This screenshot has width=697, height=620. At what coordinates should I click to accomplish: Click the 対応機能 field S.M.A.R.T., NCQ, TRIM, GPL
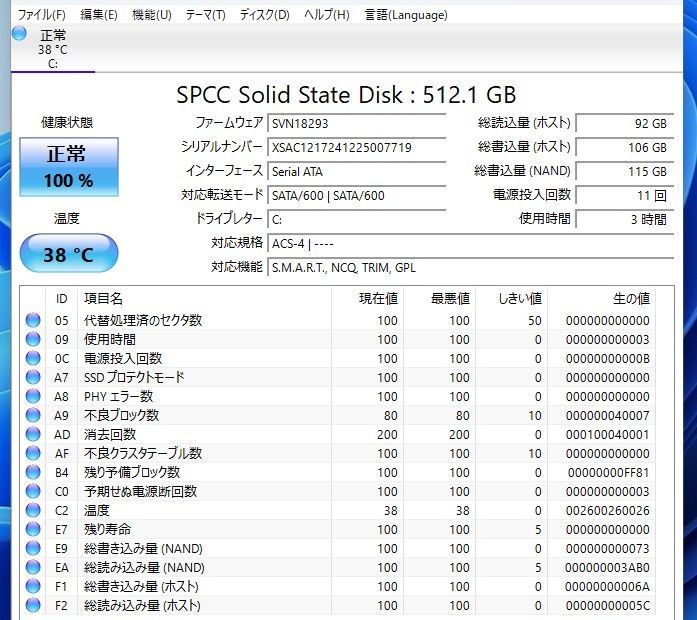pyautogui.click(x=471, y=268)
